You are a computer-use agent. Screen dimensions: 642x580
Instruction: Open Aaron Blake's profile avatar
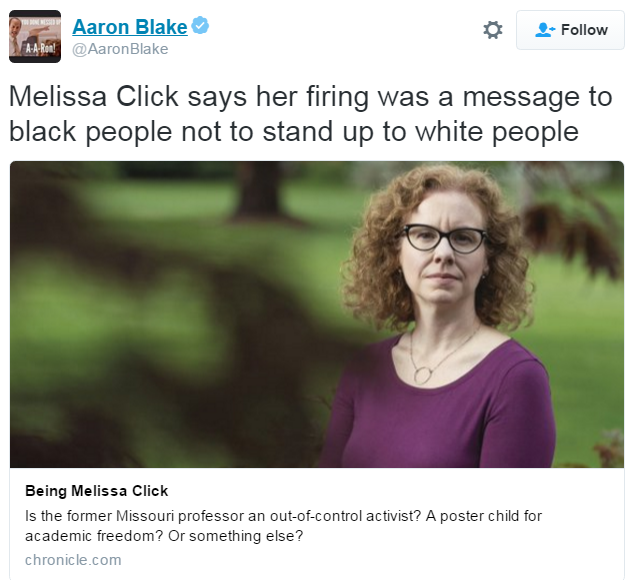click(x=35, y=36)
